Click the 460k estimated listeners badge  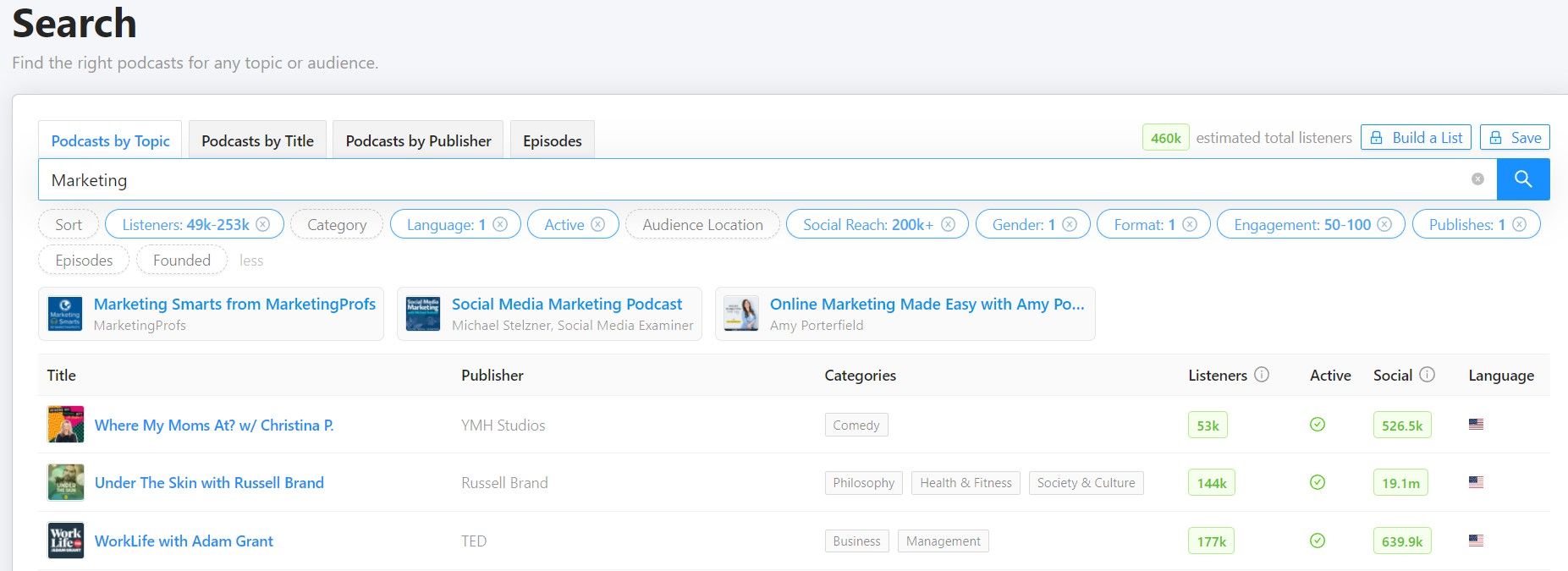[1165, 137]
